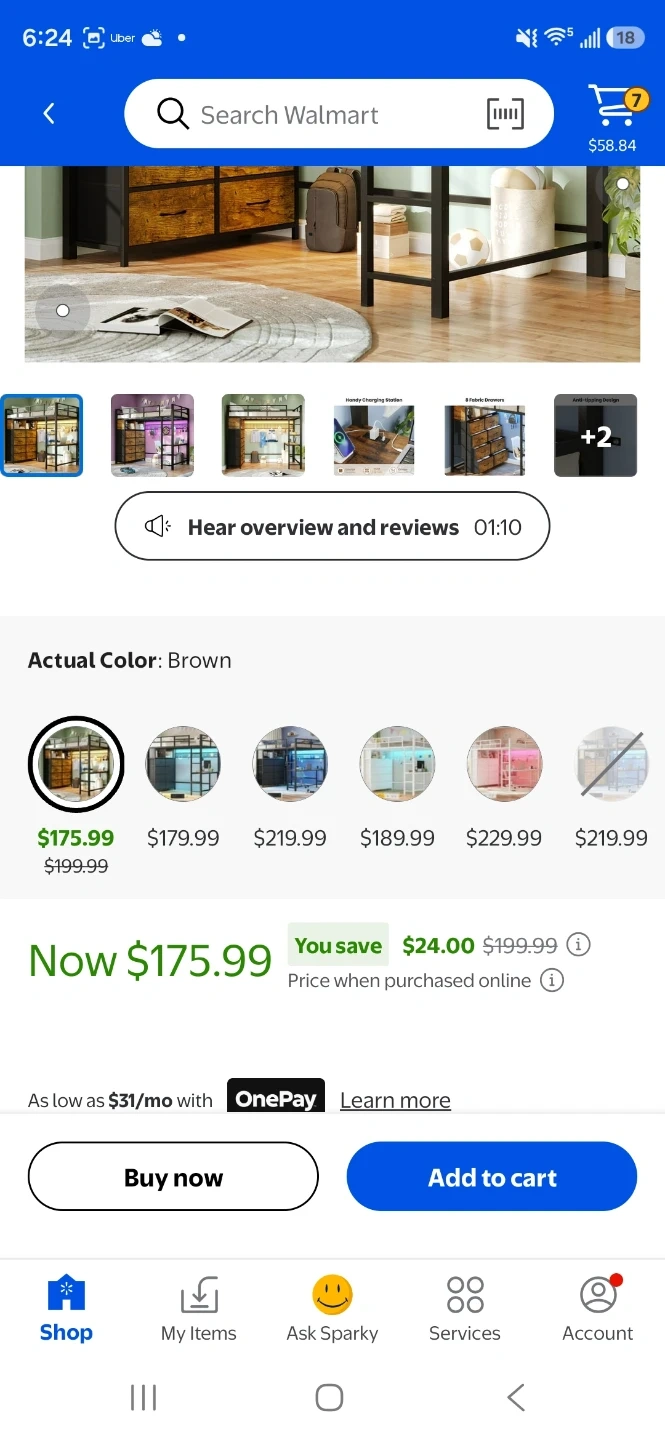Screen dimensions: 665x1440
Task: Open the Services tab
Action: point(465,1308)
